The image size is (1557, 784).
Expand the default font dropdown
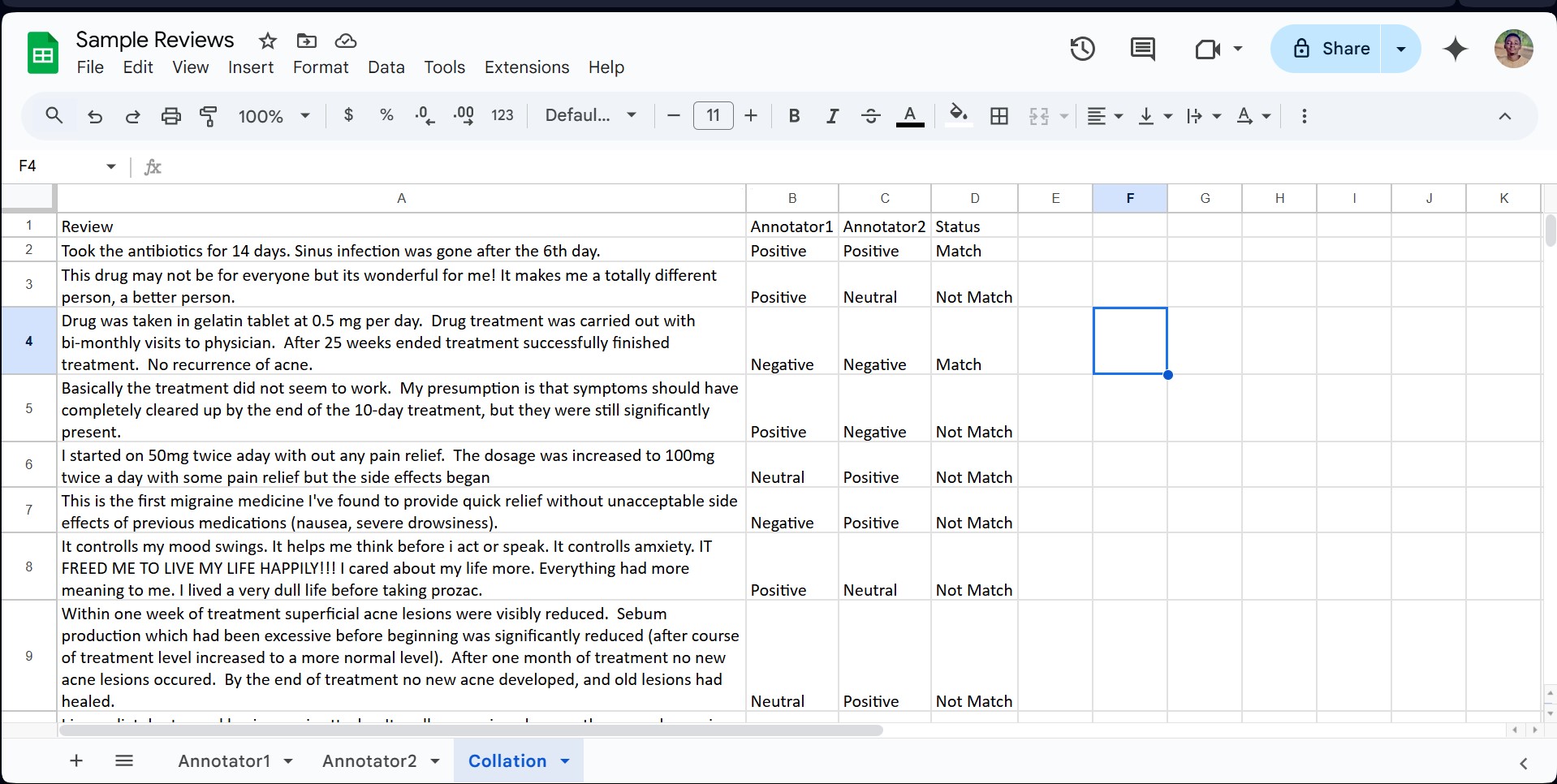click(x=590, y=115)
